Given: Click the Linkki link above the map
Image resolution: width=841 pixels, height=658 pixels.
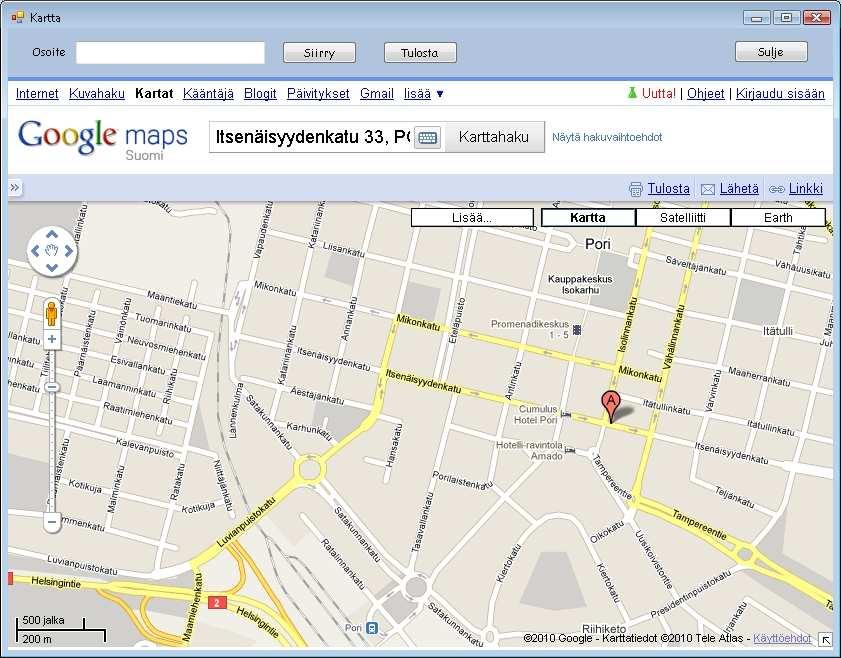Looking at the screenshot, I should pos(806,189).
